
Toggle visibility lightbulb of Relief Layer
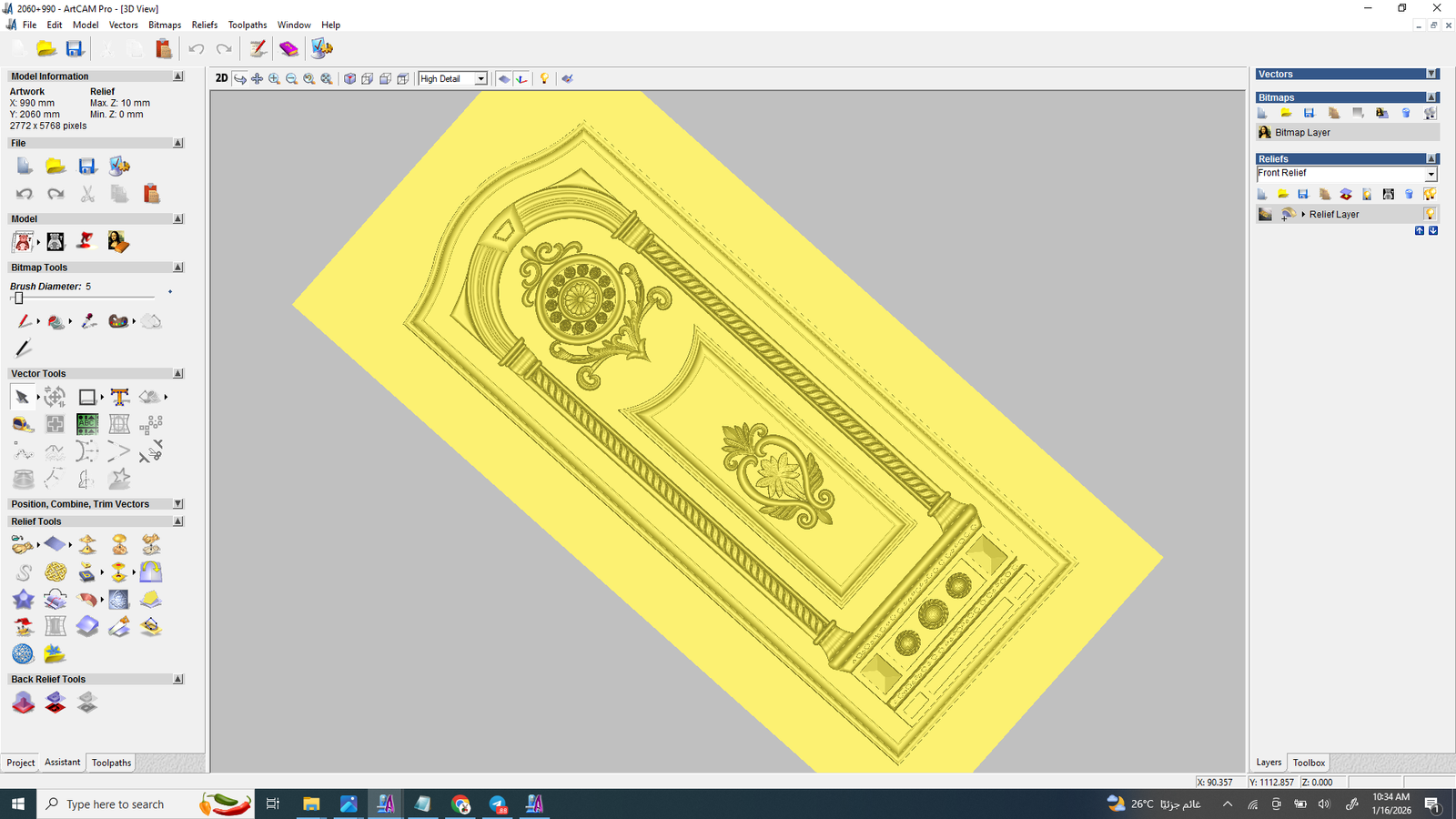click(1430, 215)
